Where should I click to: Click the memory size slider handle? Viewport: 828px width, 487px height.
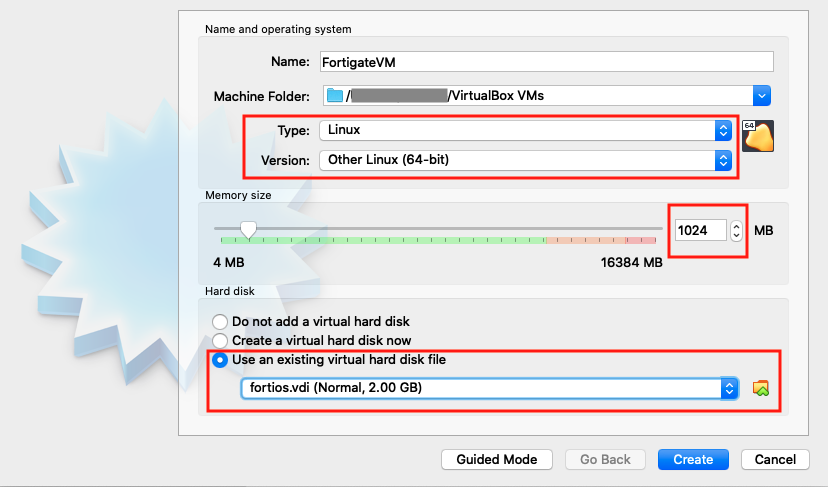point(248,230)
